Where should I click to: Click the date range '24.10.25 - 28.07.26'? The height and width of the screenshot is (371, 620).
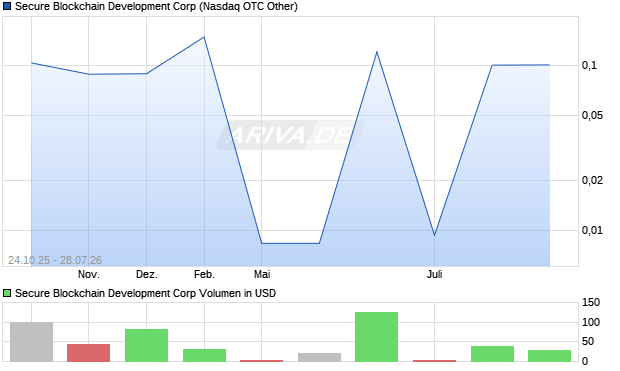[x=55, y=260]
